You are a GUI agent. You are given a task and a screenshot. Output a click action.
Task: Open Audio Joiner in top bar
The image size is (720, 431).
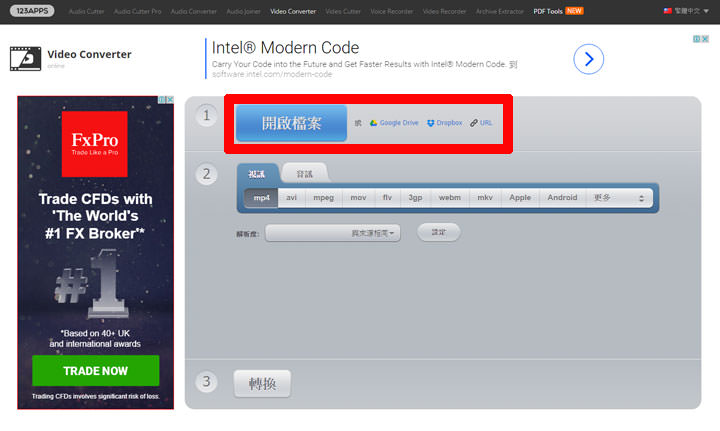point(243,11)
